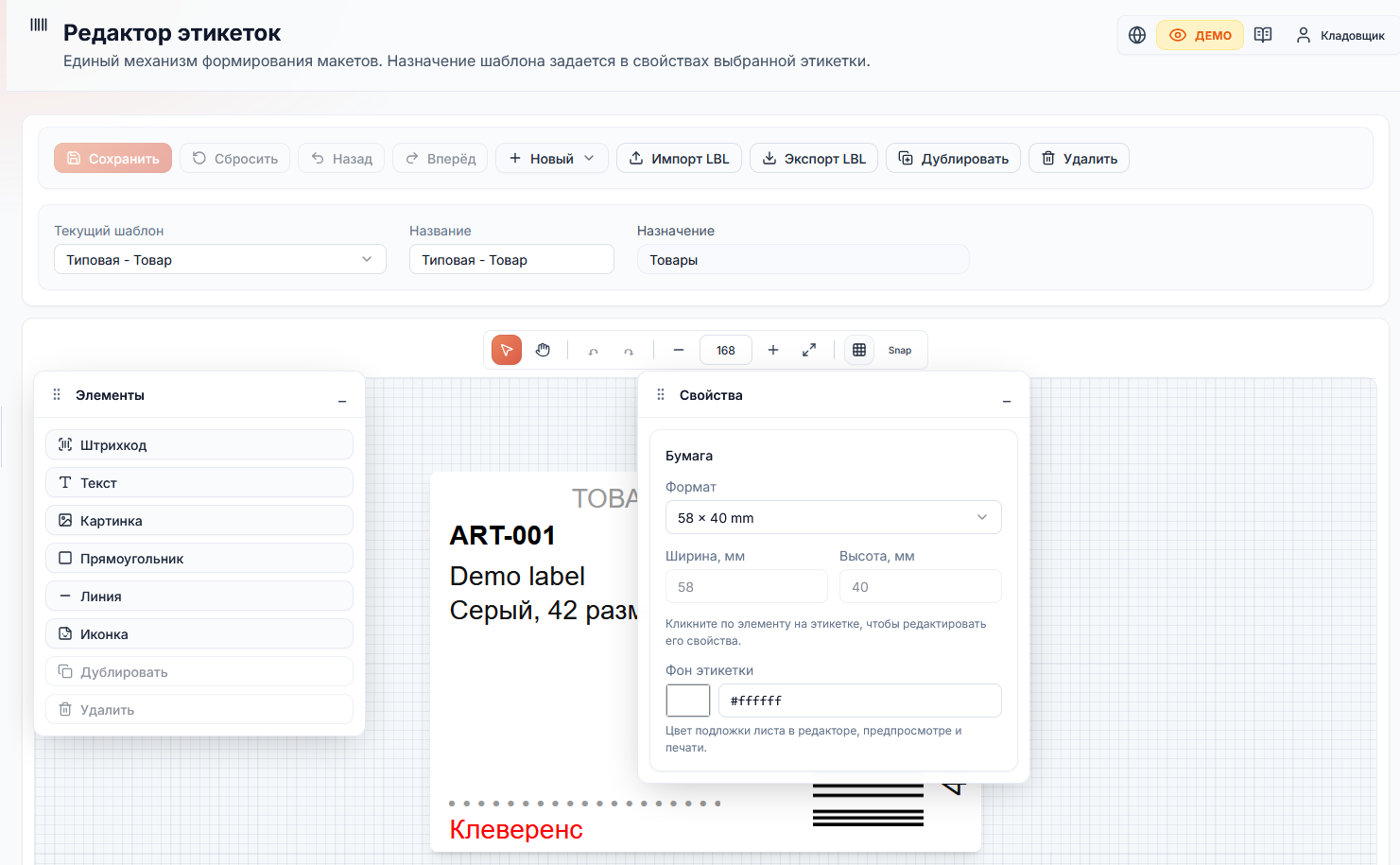Zoom out with minus icon
The width and height of the screenshot is (1400, 865).
click(x=679, y=350)
